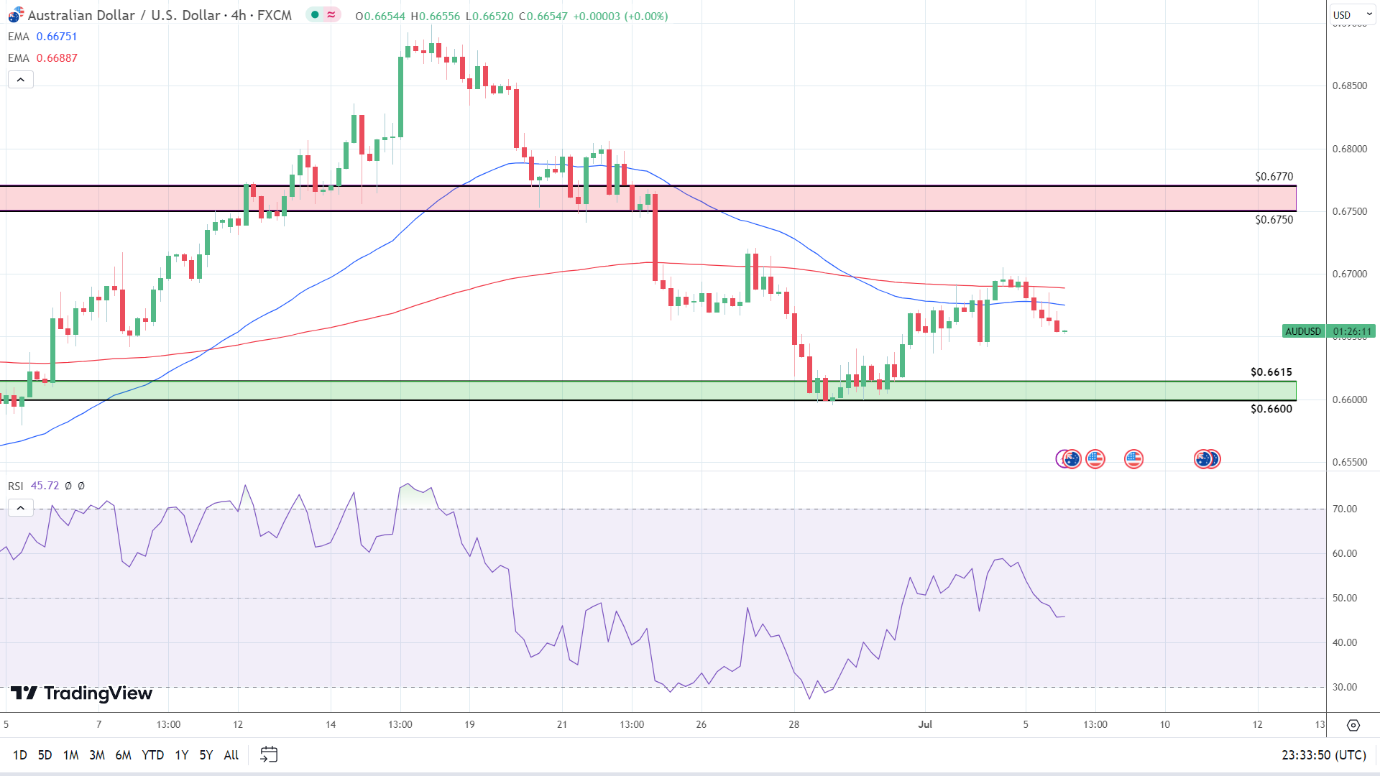1380x776 pixels.
Task: Collapse the RSI pane legend chevron
Action: (x=19, y=508)
